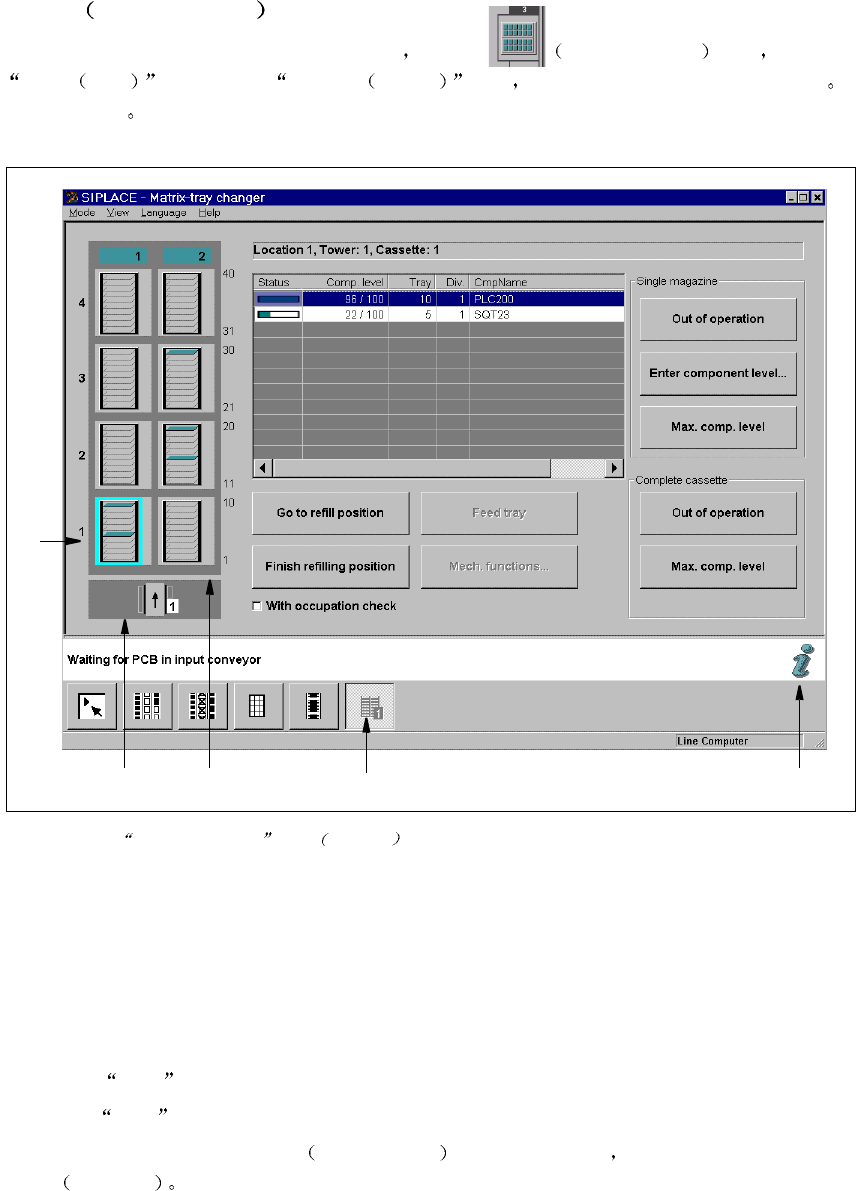Click the Status column header
This screenshot has width=856, height=1191.
(x=278, y=282)
